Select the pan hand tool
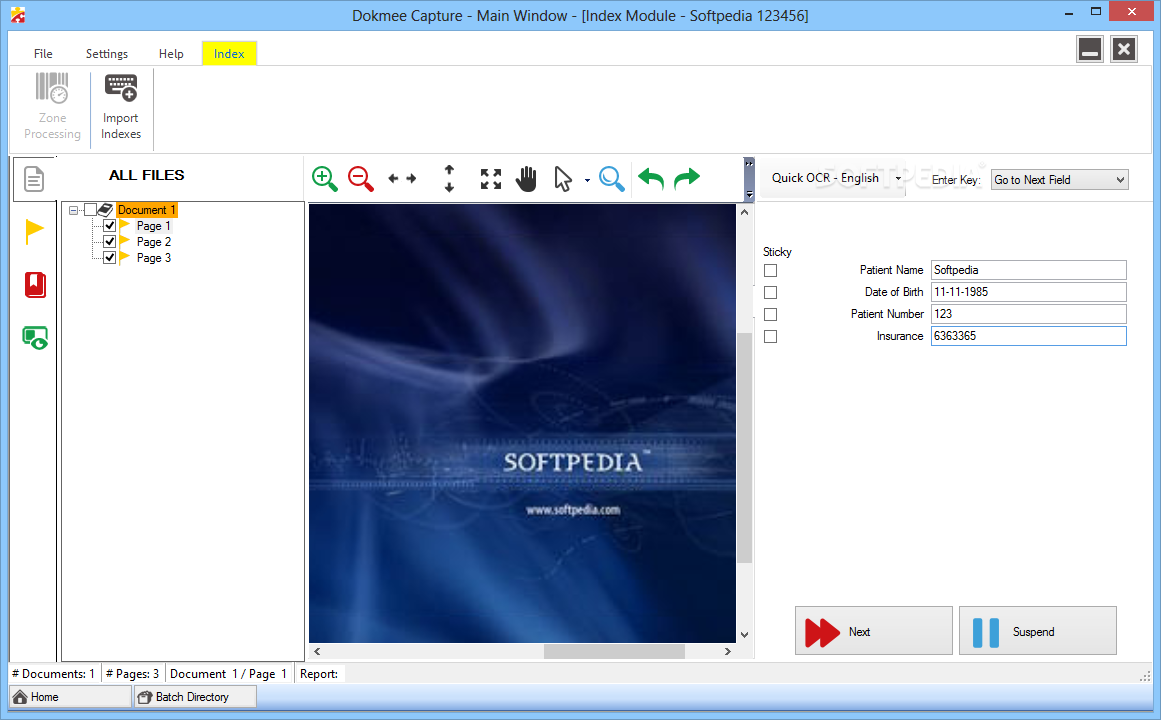 (x=526, y=179)
